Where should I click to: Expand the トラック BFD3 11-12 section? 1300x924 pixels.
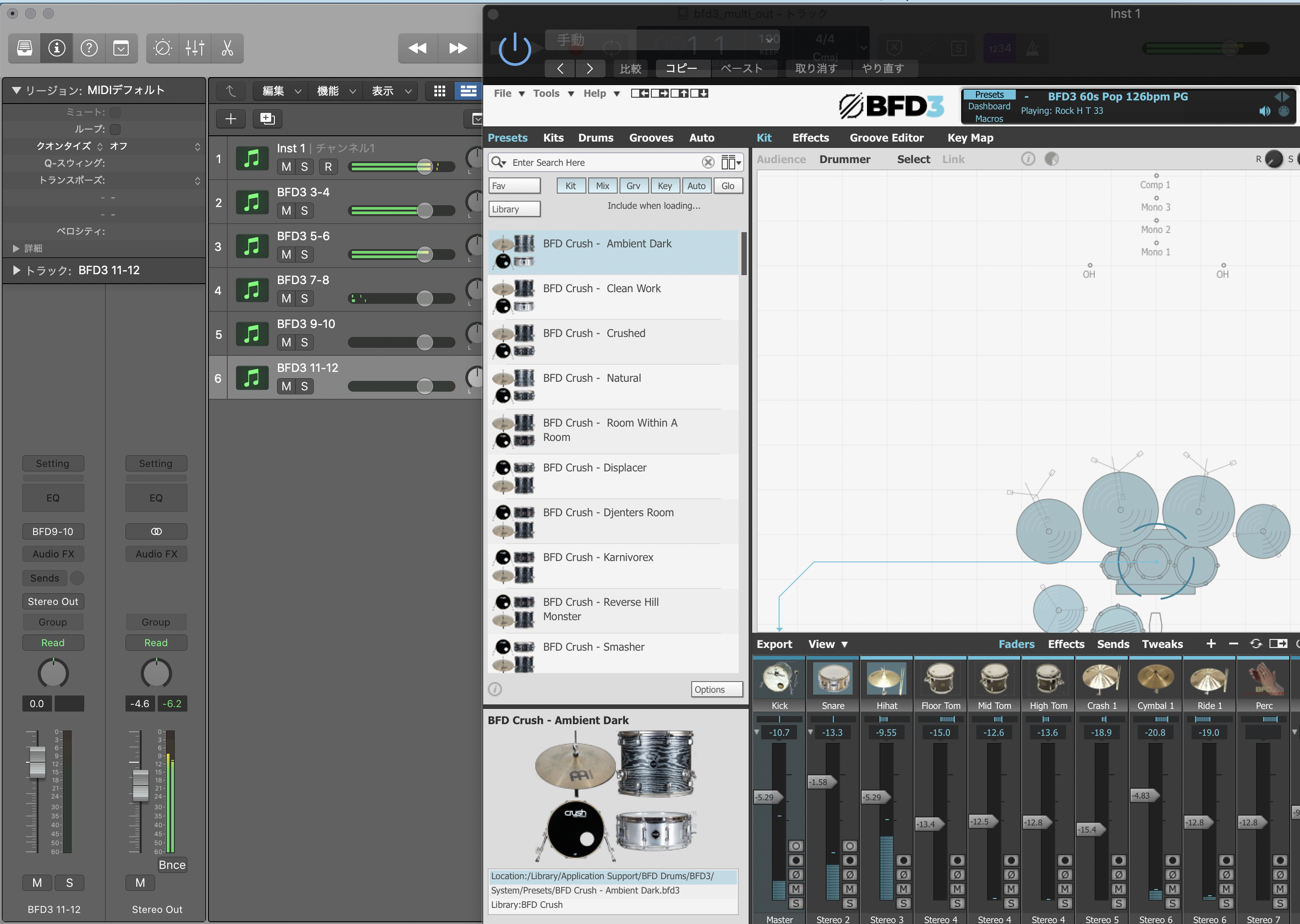[17, 270]
